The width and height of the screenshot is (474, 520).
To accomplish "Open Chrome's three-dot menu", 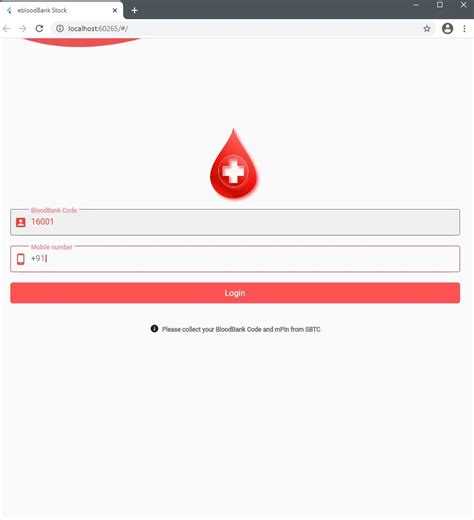I will coord(464,29).
